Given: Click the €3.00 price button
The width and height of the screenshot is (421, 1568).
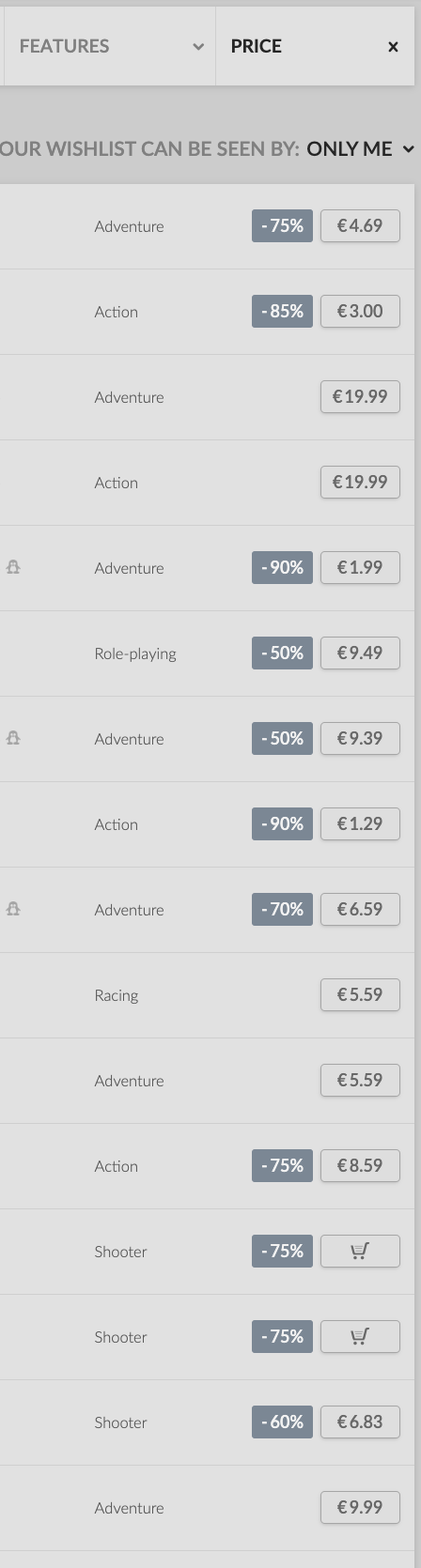Looking at the screenshot, I should coord(360,311).
